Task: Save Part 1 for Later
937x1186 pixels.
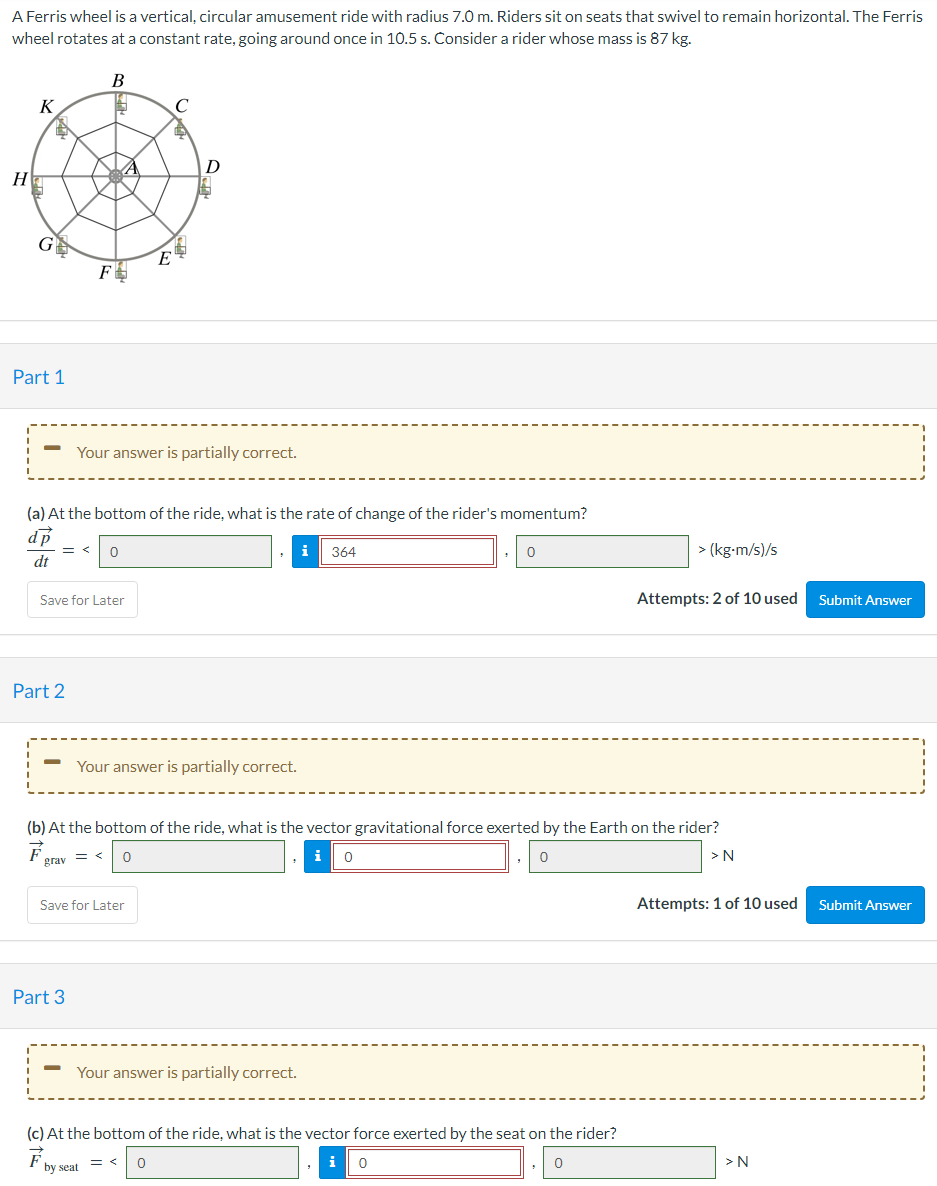Action: click(82, 599)
